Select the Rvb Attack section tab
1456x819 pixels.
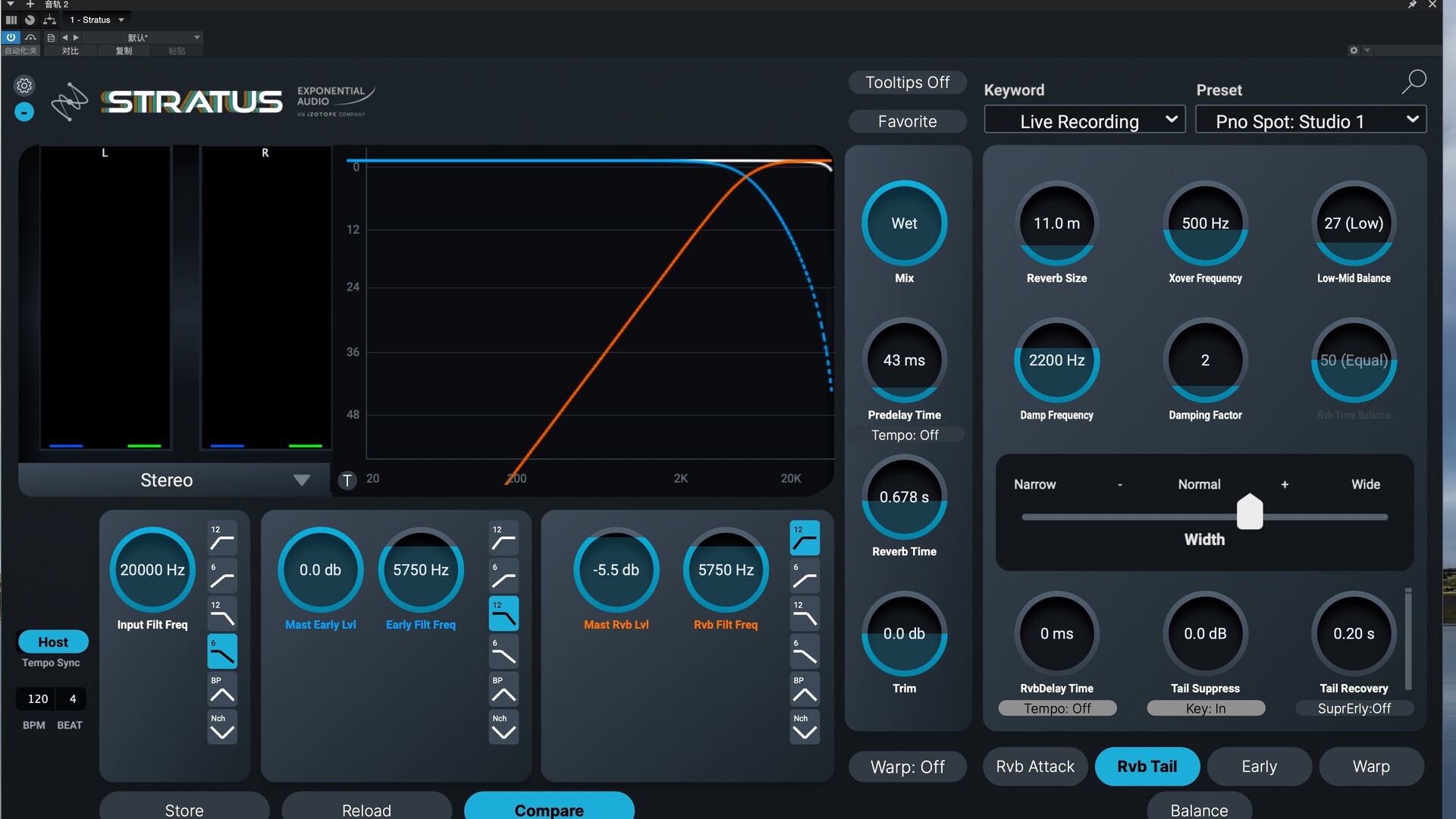tap(1035, 767)
